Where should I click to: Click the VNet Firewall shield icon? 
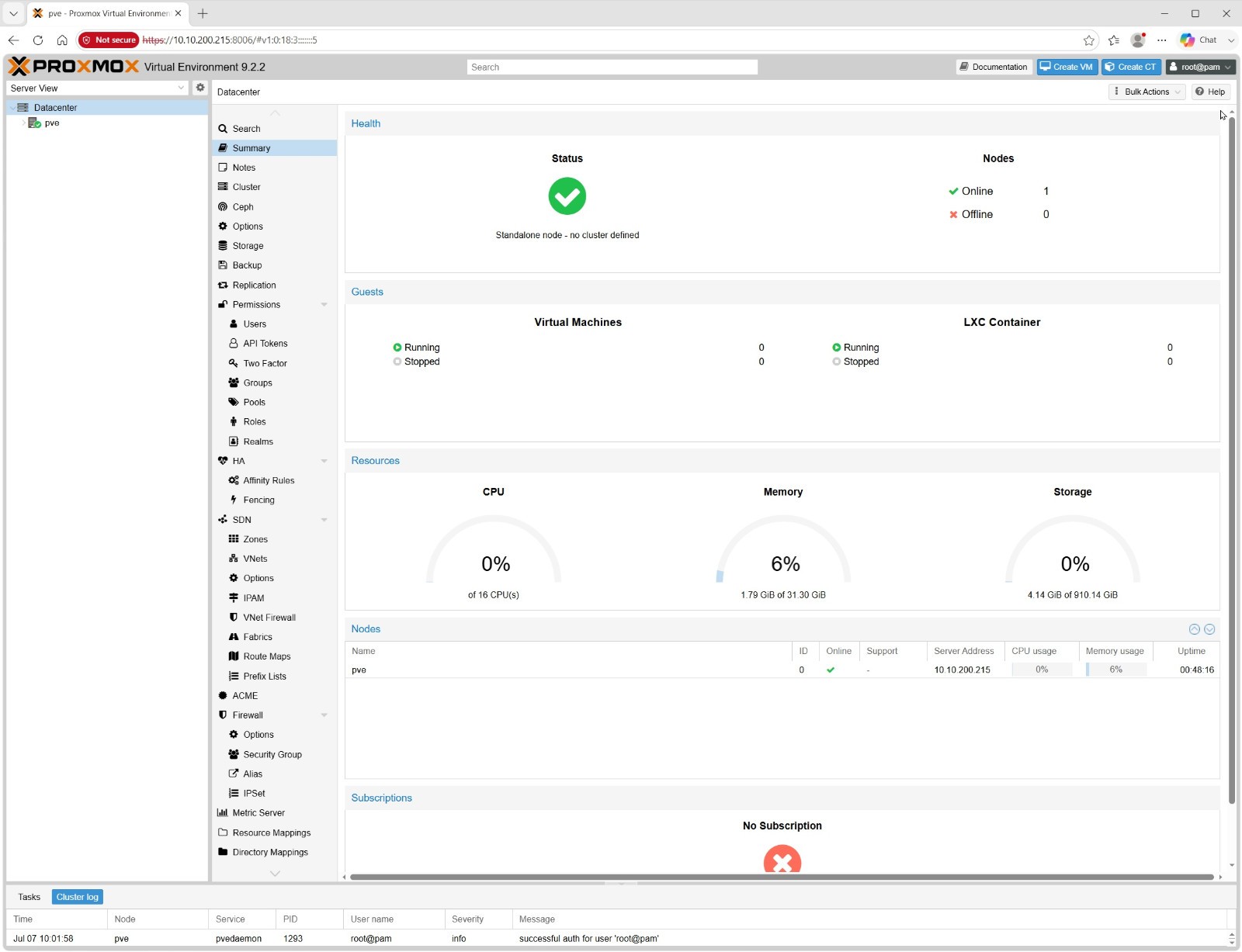click(x=234, y=618)
